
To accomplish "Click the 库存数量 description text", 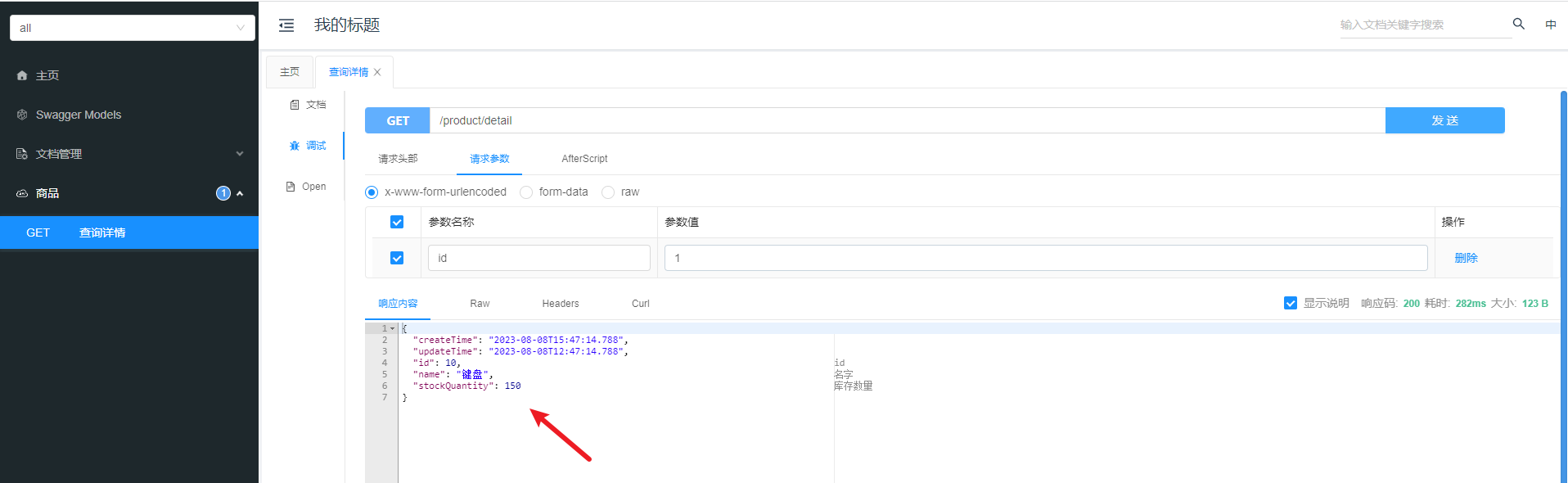I will [854, 386].
